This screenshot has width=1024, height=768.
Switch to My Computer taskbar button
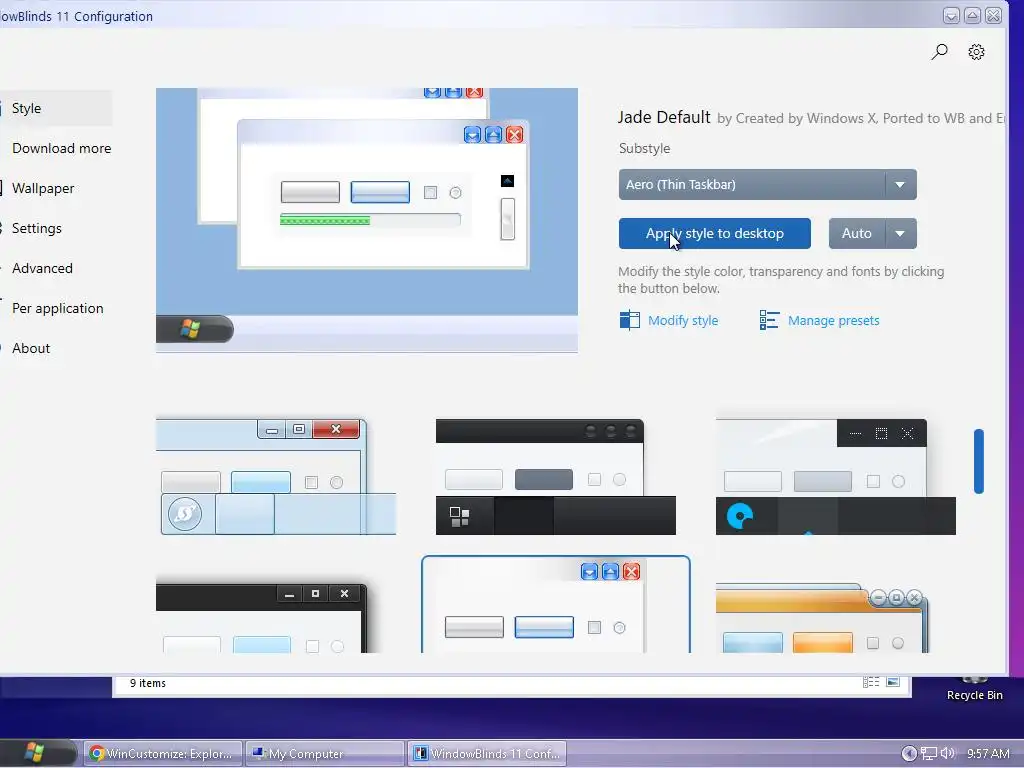point(325,754)
